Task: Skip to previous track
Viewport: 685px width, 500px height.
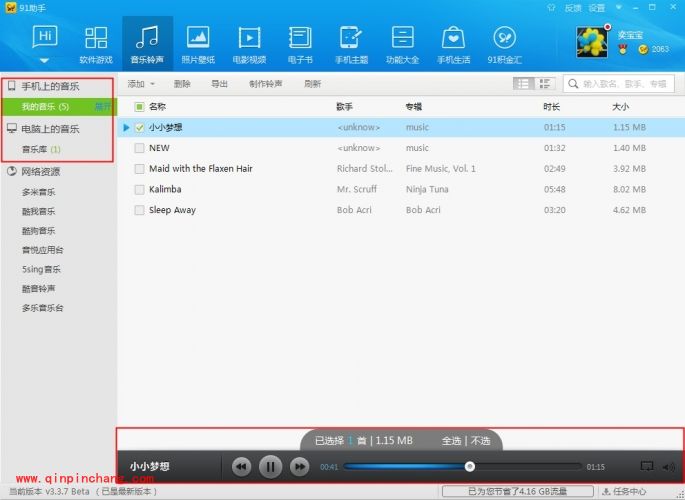Action: click(x=242, y=467)
